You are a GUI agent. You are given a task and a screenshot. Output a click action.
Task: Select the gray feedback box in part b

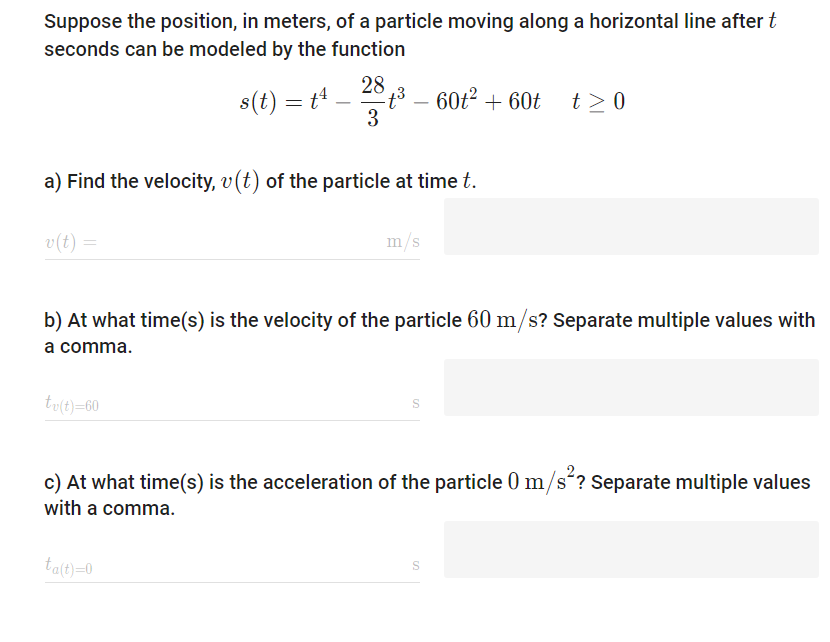630,387
